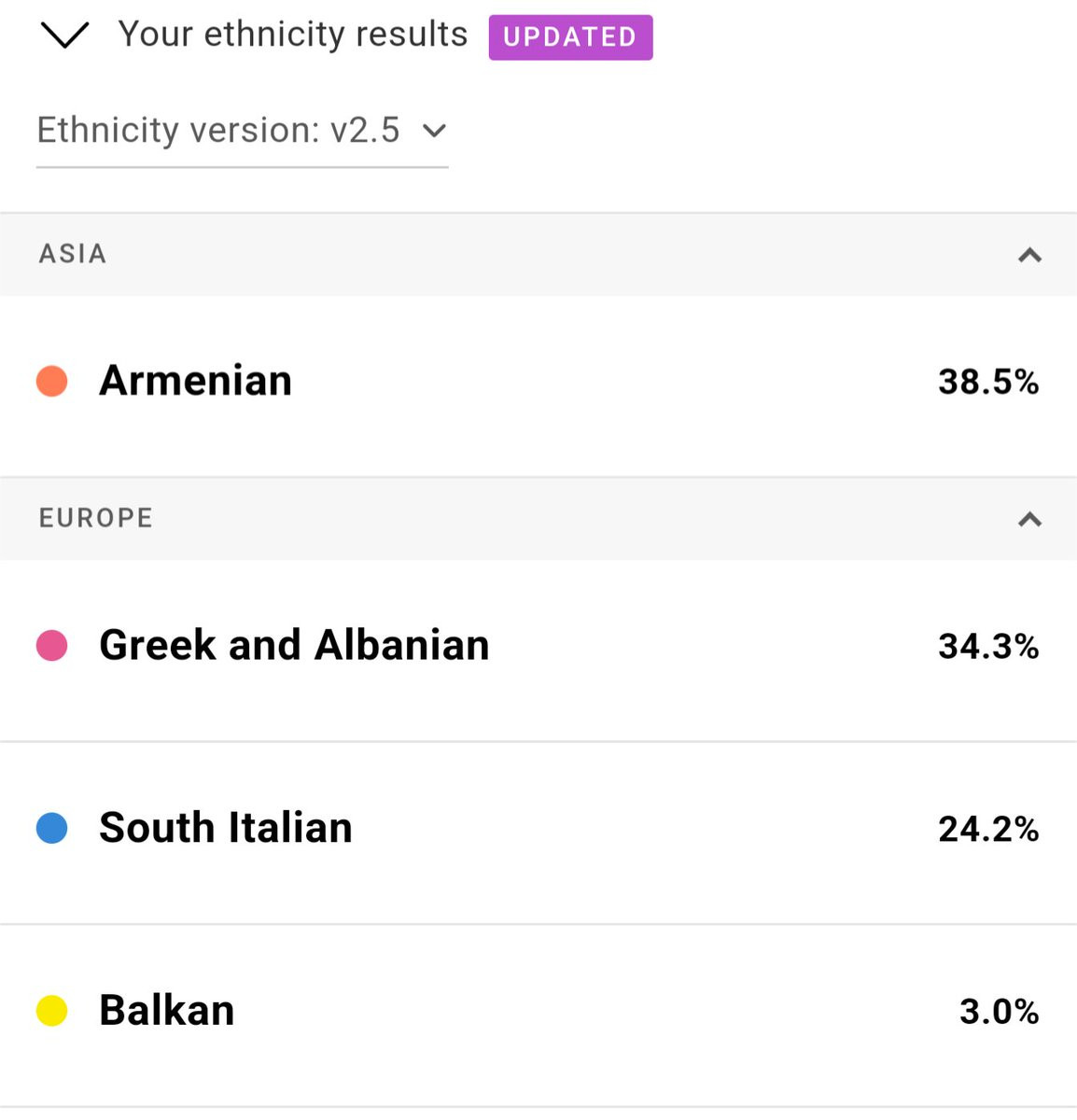
Task: Collapse the EUROPE region group
Action: [x=1029, y=519]
